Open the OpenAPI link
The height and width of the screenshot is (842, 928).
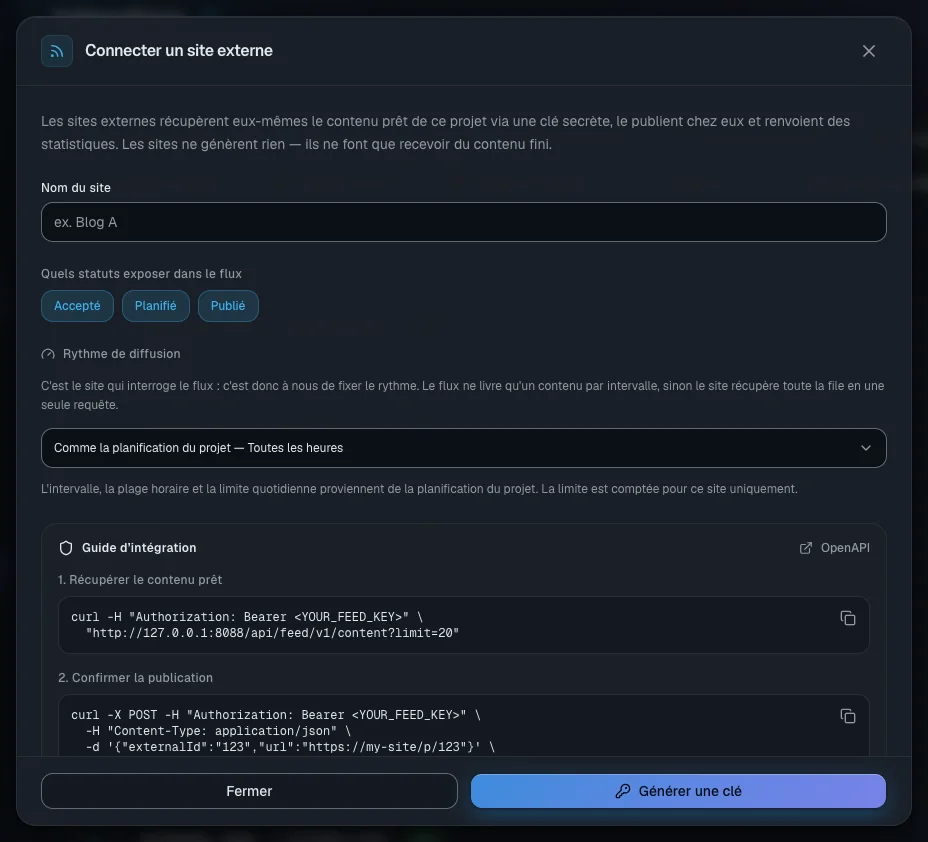(x=834, y=548)
